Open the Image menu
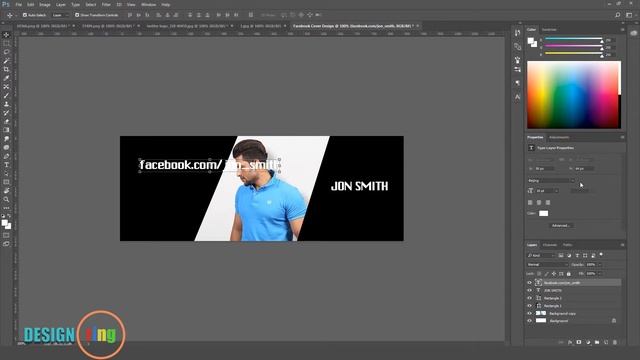640x360 pixels. [x=44, y=4]
